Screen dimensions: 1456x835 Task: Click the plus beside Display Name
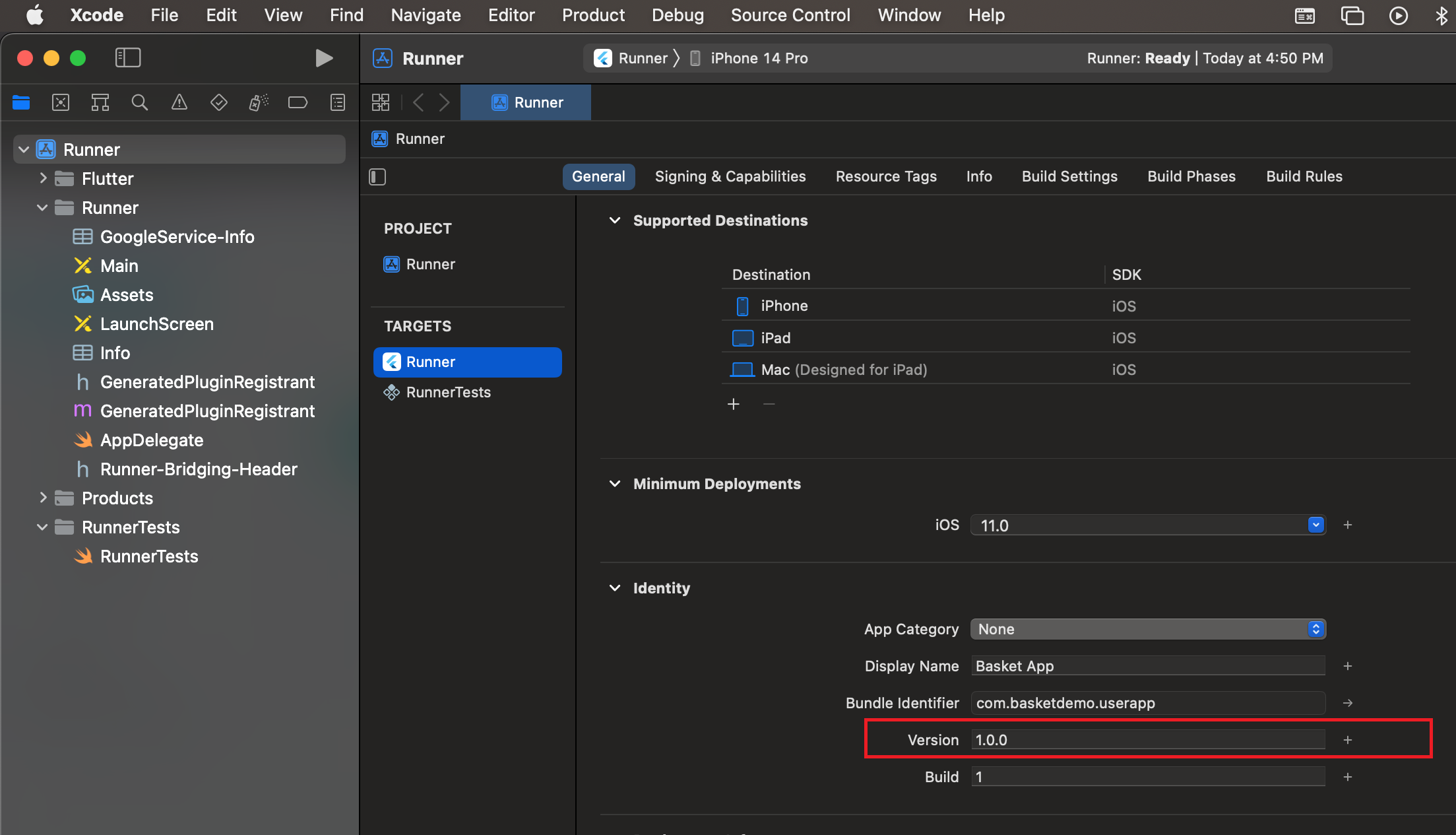click(x=1348, y=666)
